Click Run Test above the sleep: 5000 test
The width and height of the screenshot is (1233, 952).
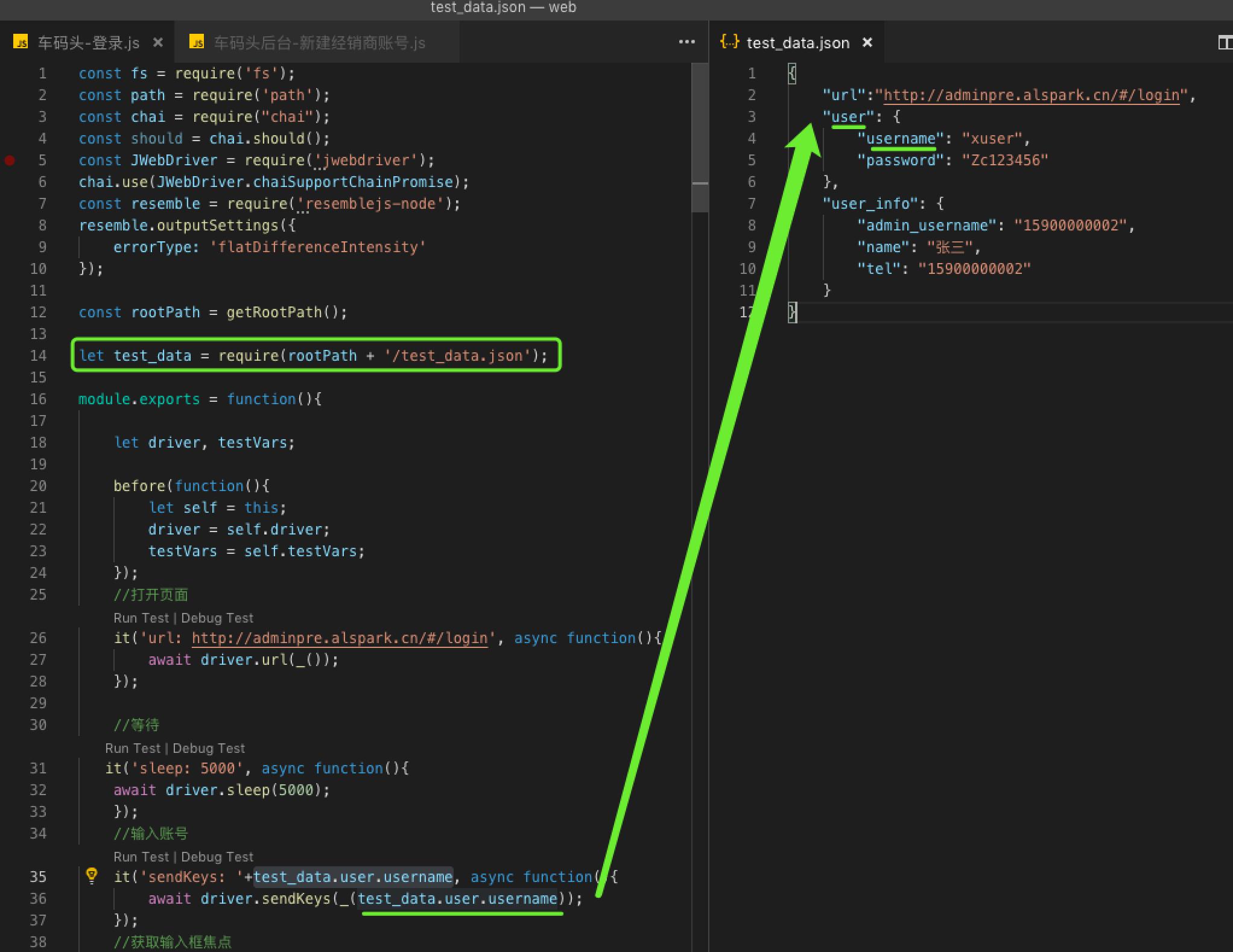coord(133,748)
